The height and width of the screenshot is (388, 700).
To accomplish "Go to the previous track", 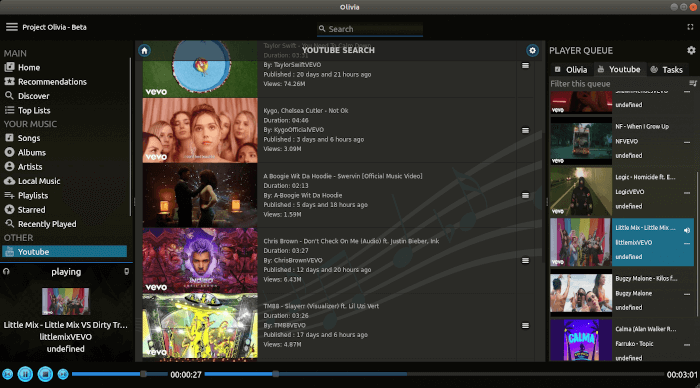I will [x=7, y=374].
